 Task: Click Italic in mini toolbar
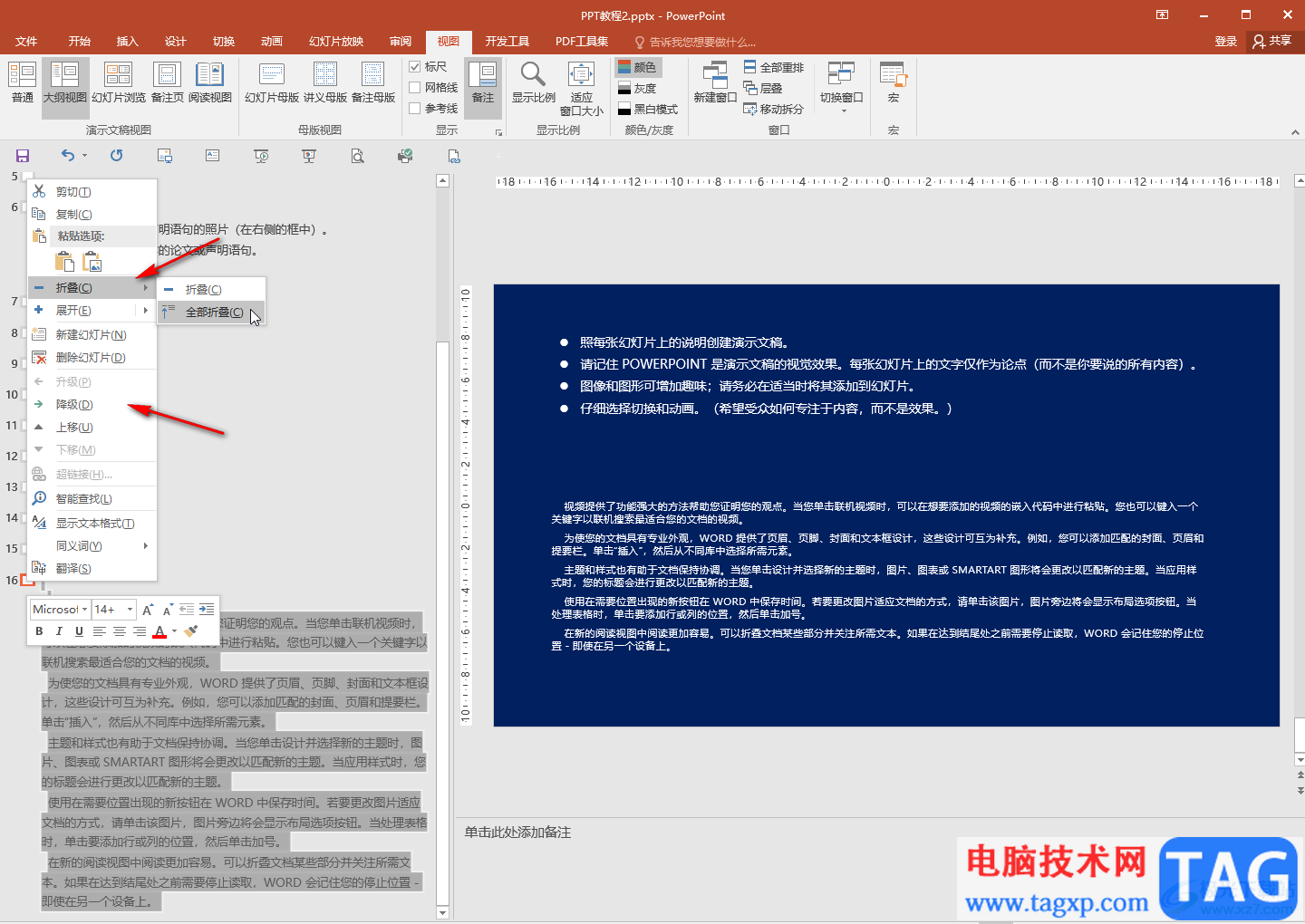pyautogui.click(x=59, y=631)
